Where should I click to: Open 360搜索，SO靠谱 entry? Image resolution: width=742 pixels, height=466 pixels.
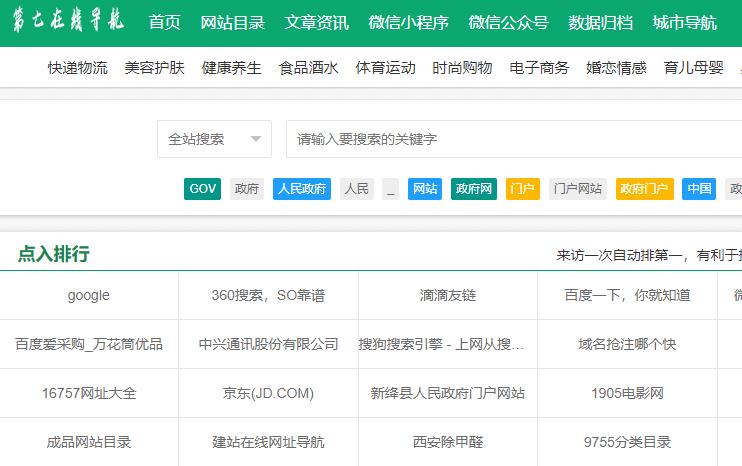(268, 295)
